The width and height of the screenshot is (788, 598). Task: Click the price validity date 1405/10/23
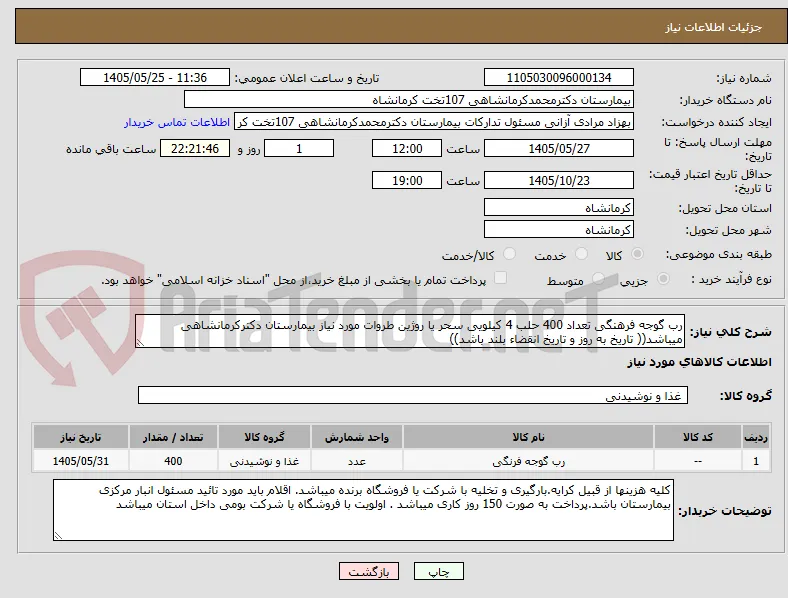tap(559, 180)
